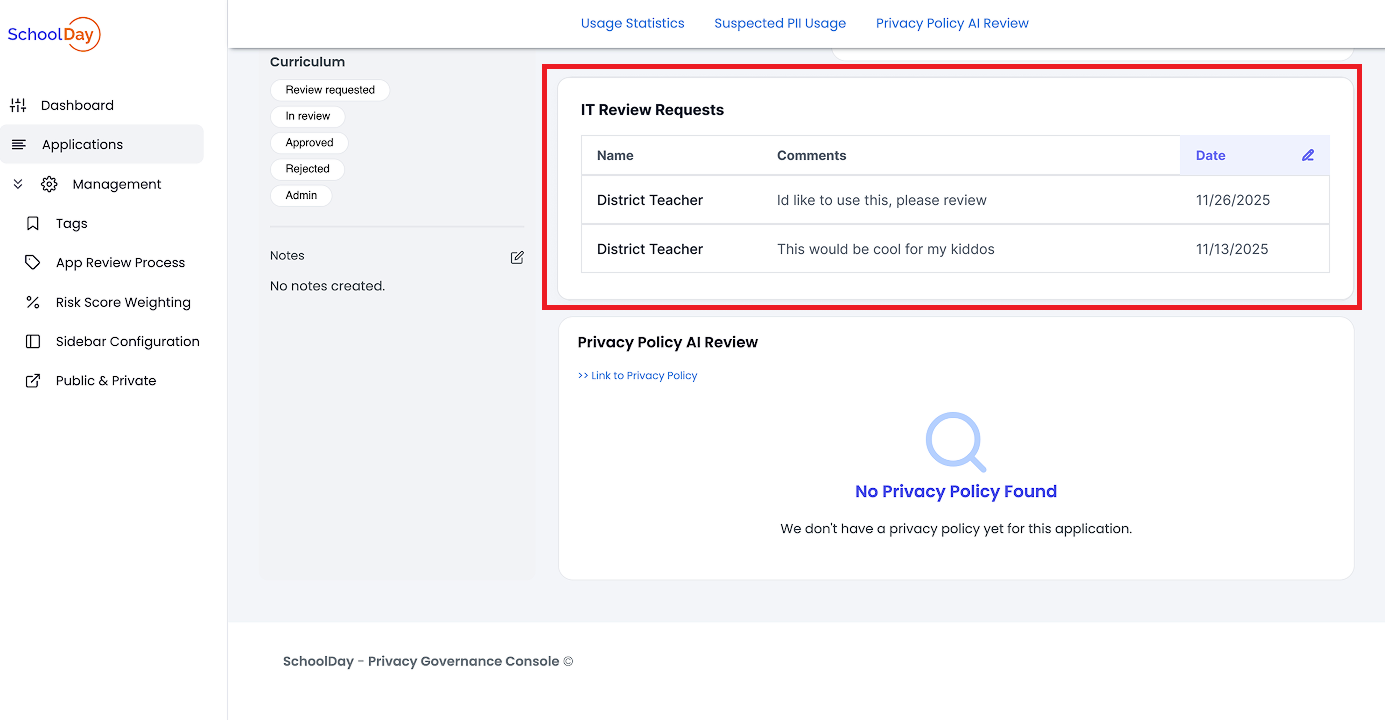Open Dashboard from the sidebar
Image resolution: width=1385 pixels, height=720 pixels.
click(x=77, y=105)
